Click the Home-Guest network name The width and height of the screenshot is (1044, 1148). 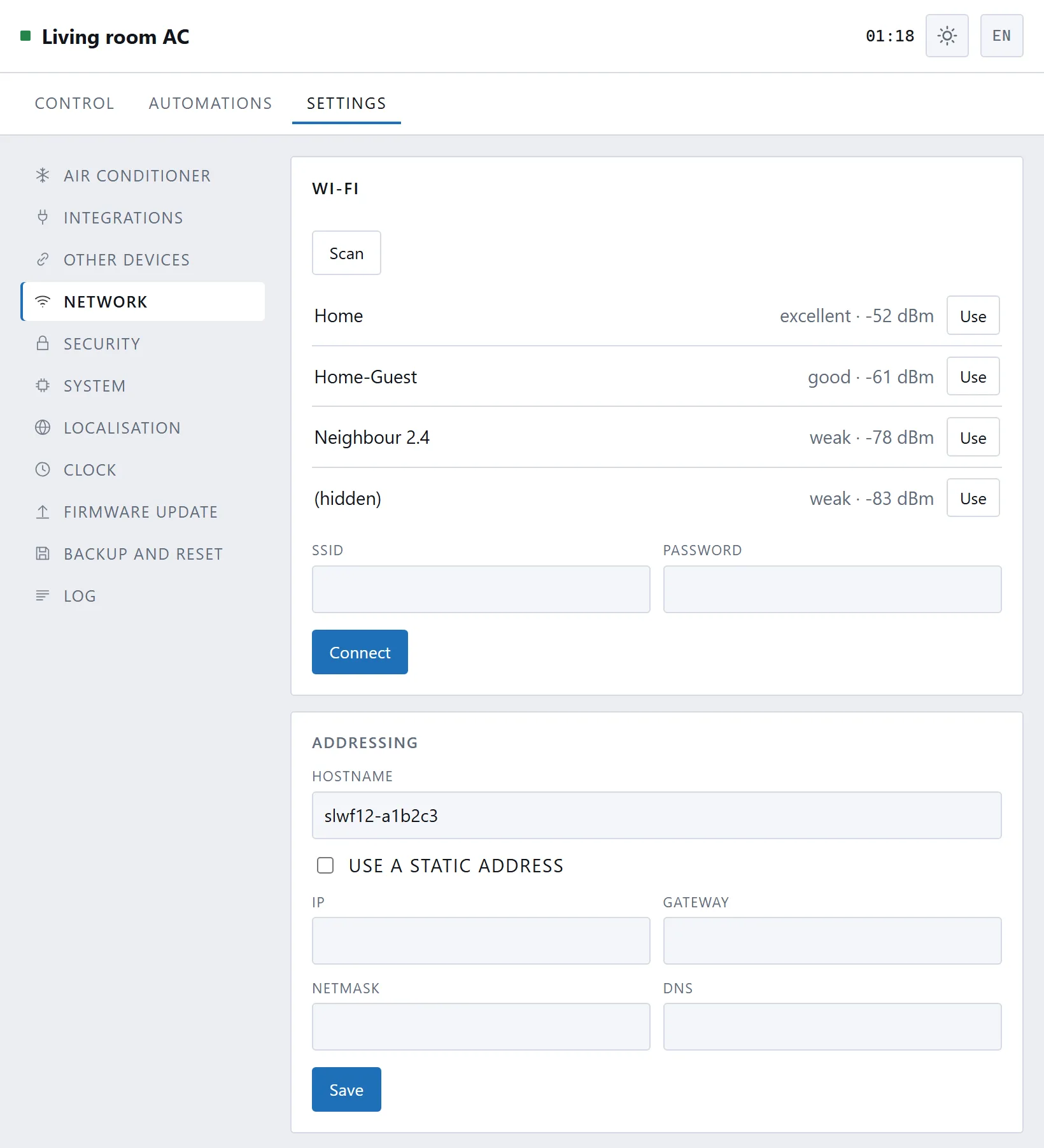coord(365,377)
